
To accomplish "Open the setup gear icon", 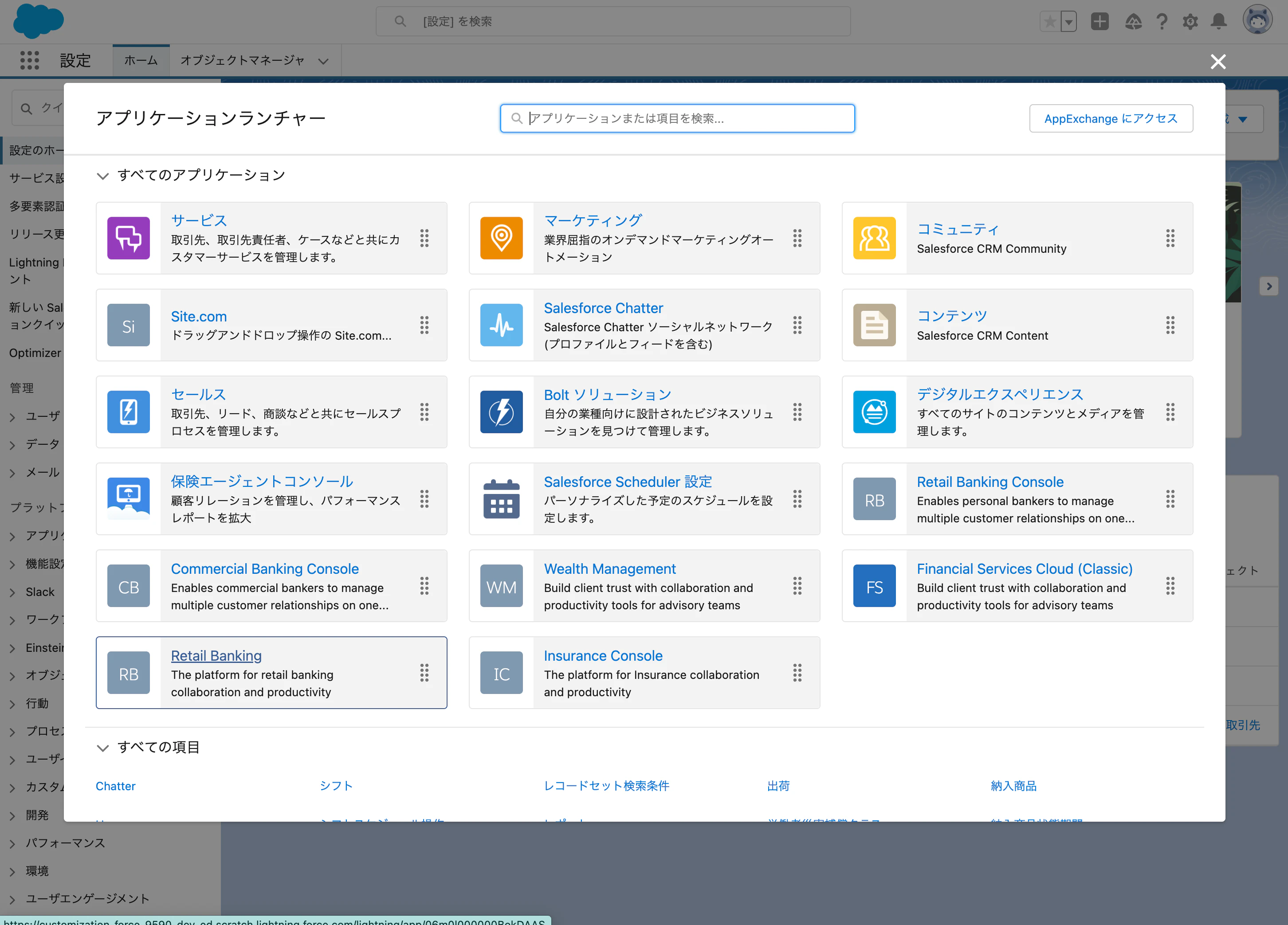I will coord(1190,22).
